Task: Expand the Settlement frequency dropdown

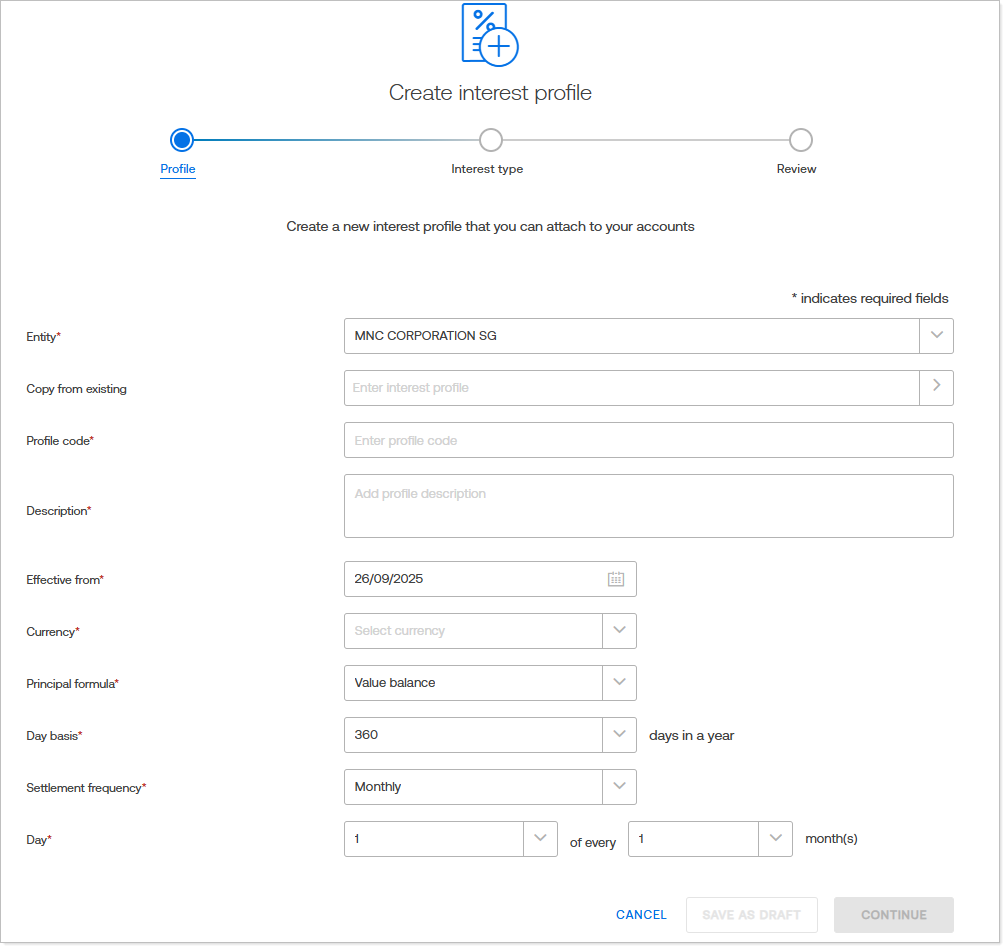Action: 619,787
